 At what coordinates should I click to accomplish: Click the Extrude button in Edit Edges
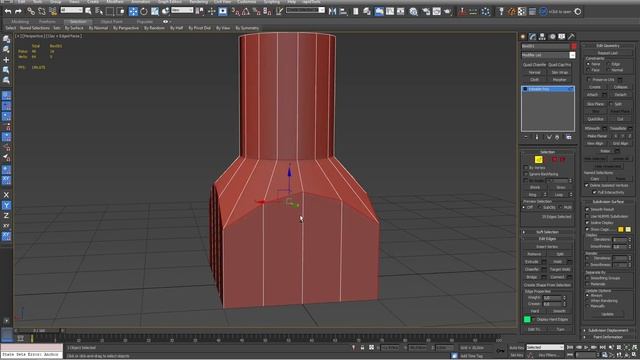click(532, 262)
